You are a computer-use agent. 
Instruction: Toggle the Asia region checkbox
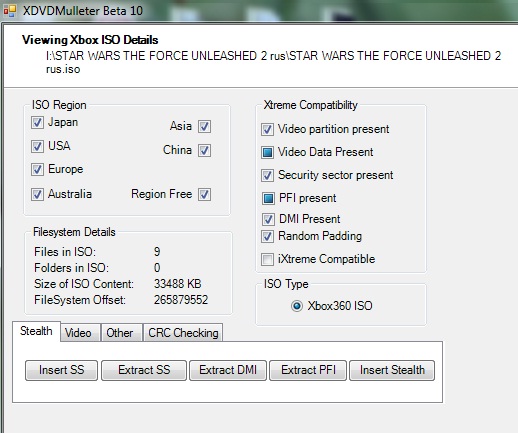coord(204,126)
